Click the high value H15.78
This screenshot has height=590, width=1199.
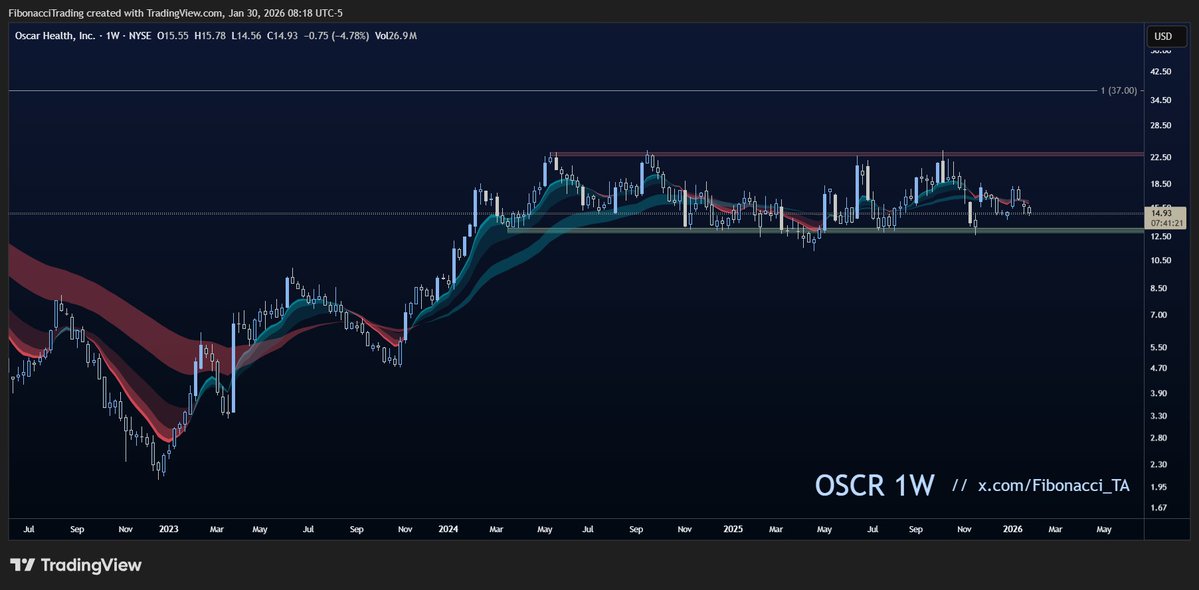pos(210,36)
